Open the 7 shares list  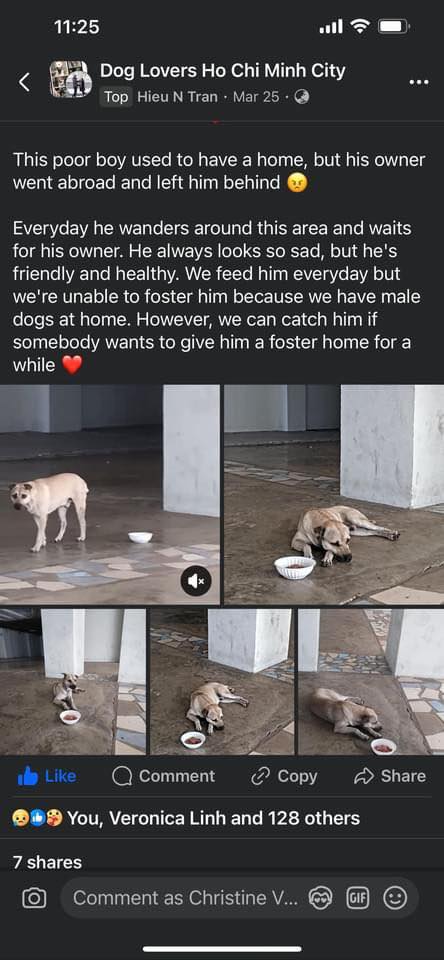[x=47, y=862]
